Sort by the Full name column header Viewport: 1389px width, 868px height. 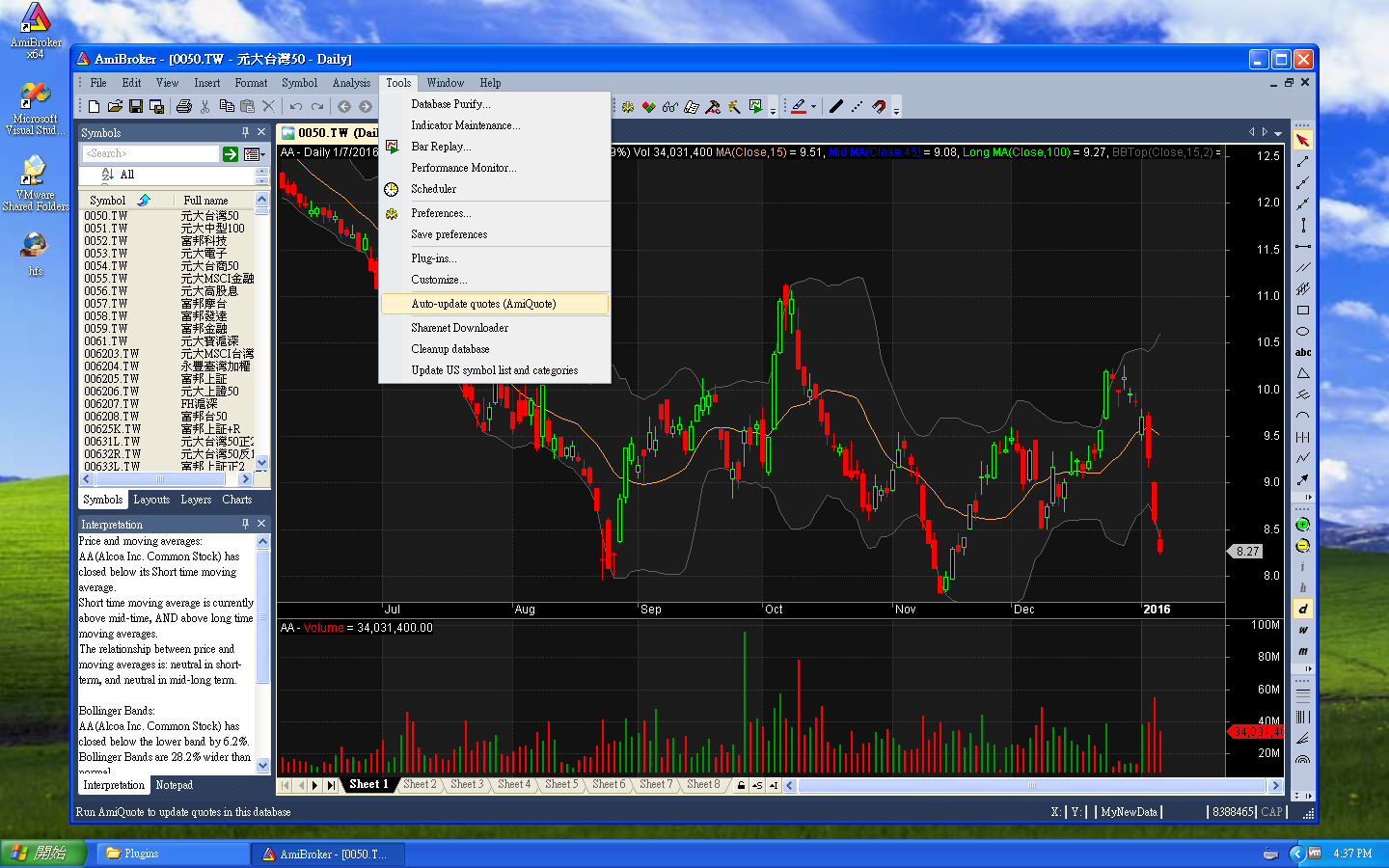214,200
